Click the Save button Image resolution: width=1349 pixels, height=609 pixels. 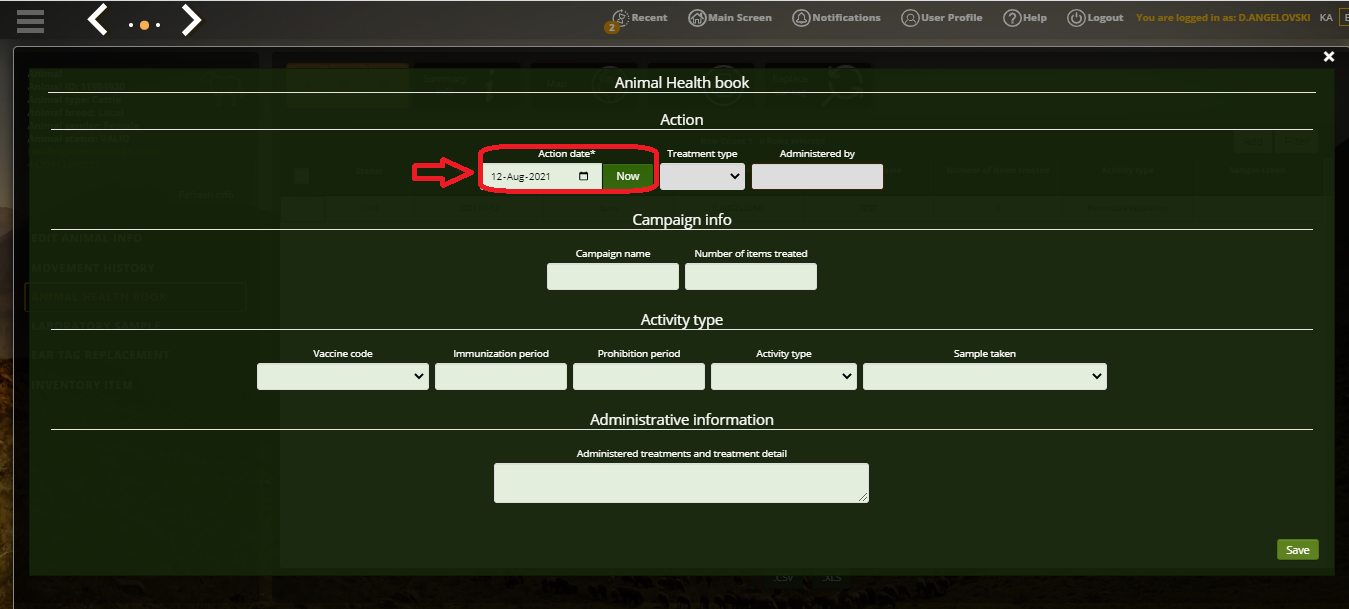(1297, 550)
